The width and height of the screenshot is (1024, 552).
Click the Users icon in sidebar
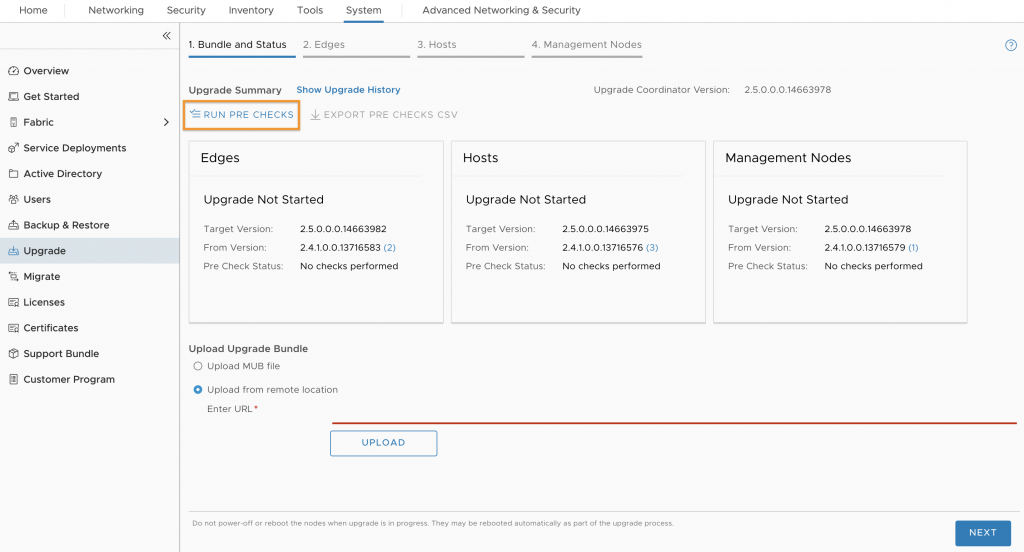13,199
